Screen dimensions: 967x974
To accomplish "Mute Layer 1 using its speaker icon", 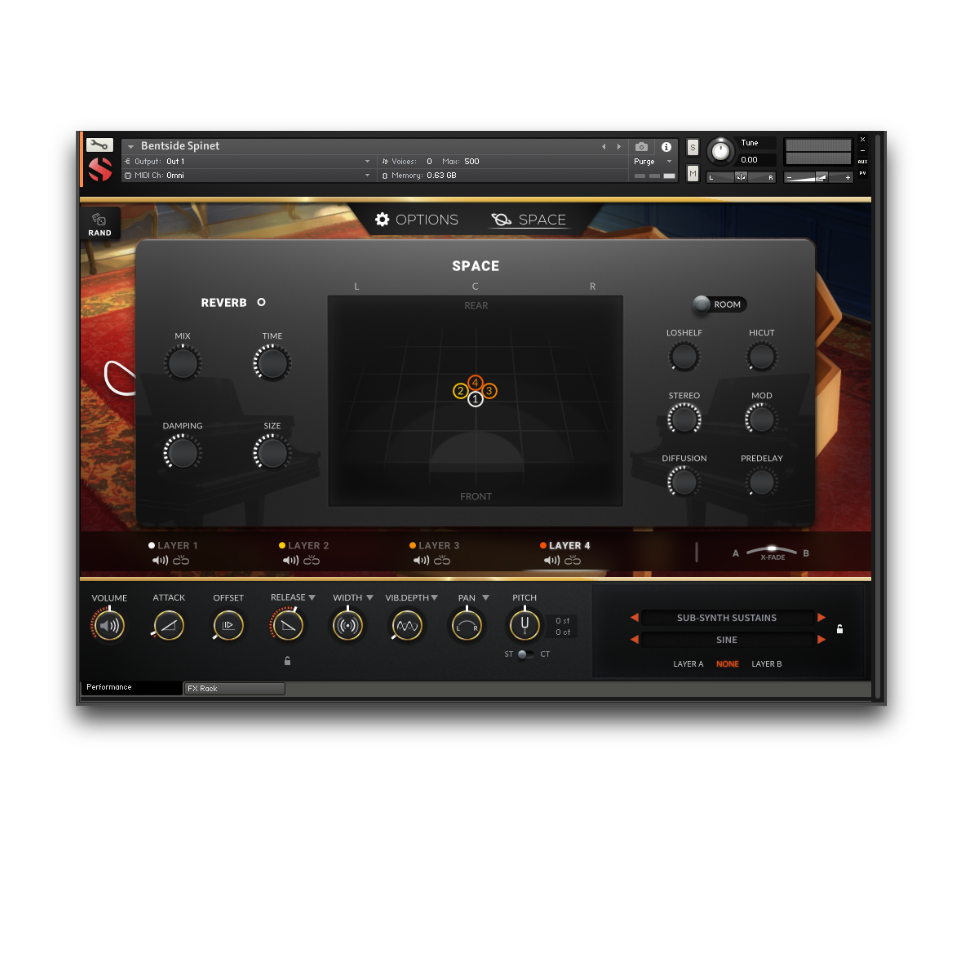I will 159,560.
